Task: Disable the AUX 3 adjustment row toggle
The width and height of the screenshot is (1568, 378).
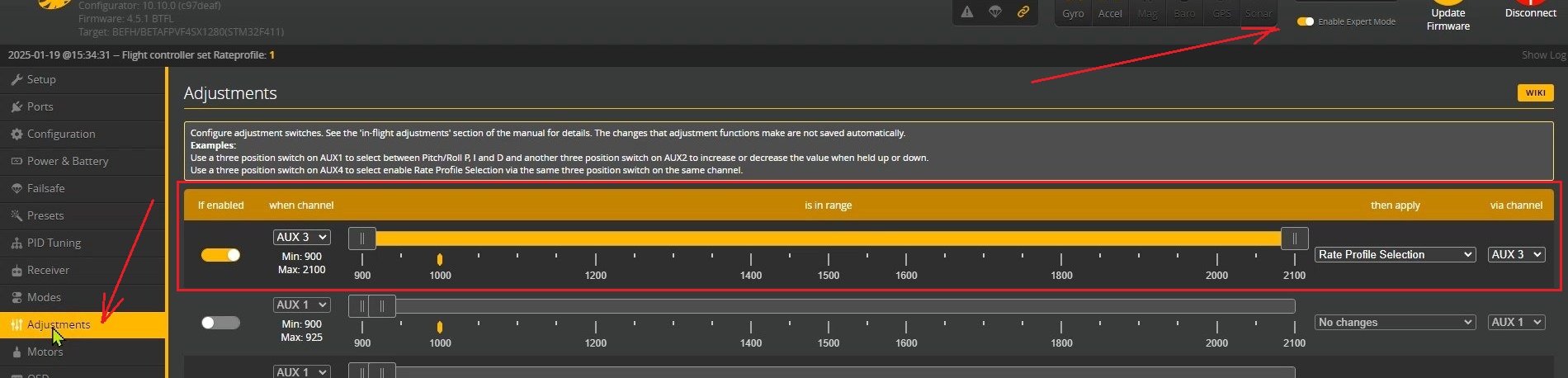Action: tap(220, 255)
